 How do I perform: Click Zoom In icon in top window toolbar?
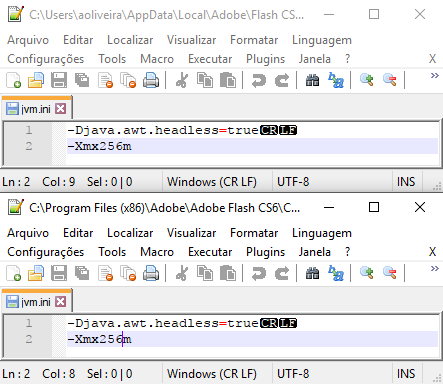(x=367, y=80)
